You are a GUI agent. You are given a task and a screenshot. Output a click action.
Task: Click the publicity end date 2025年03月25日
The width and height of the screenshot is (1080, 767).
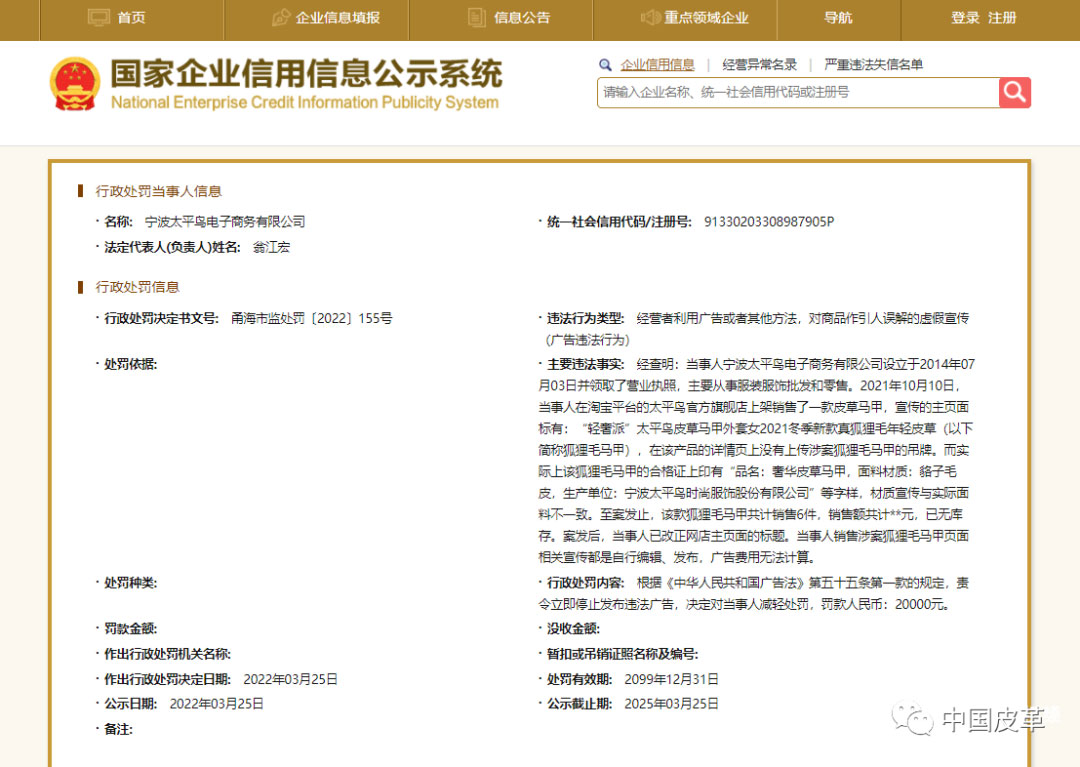[672, 704]
